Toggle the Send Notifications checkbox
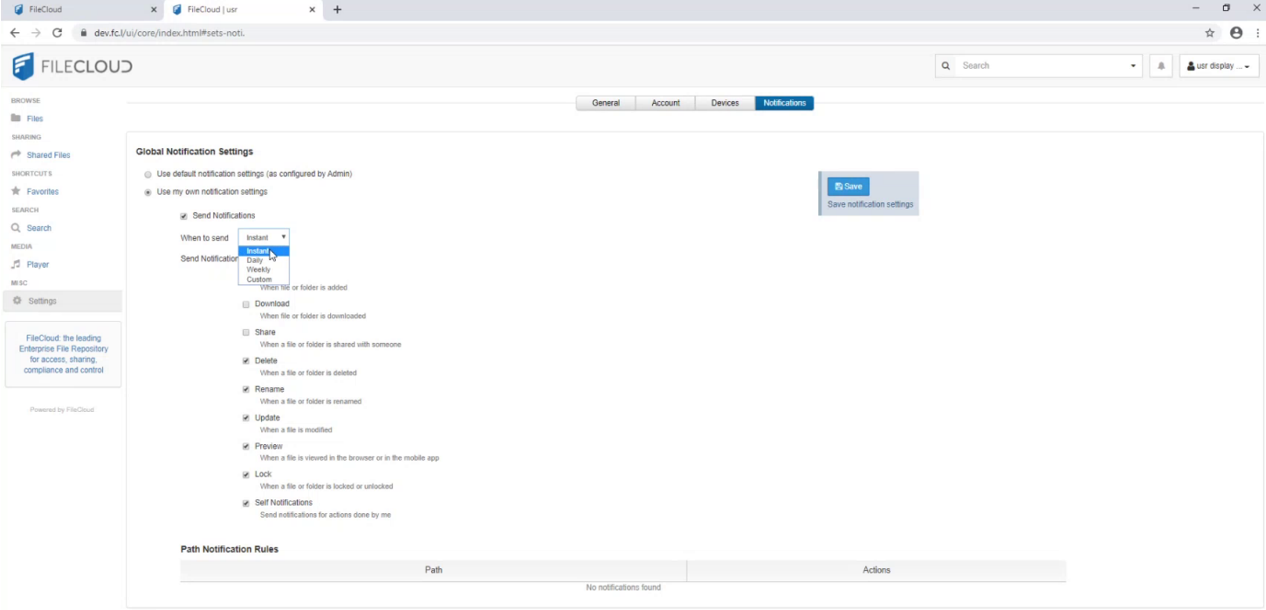1266x610 pixels. [184, 216]
